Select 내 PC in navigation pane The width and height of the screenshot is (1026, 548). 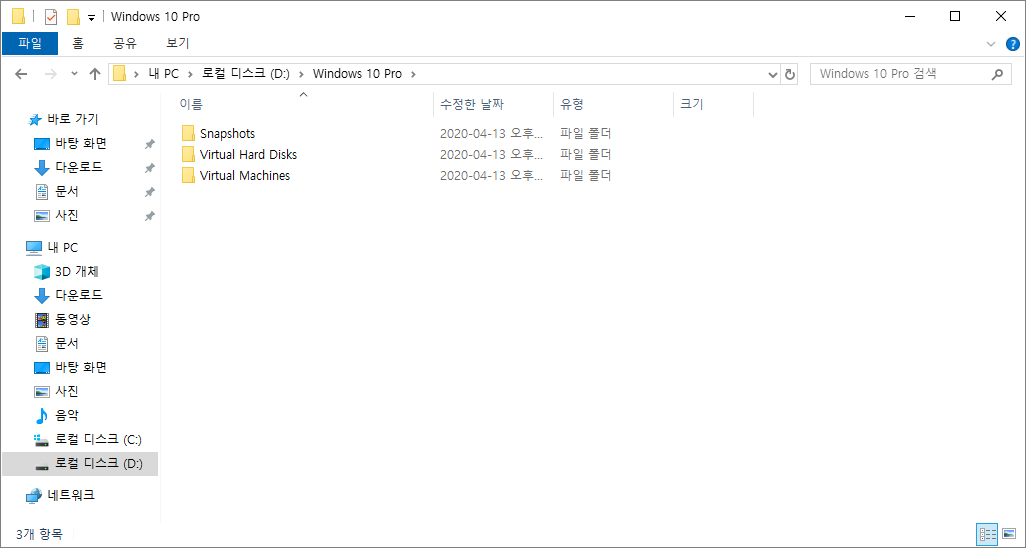click(63, 247)
